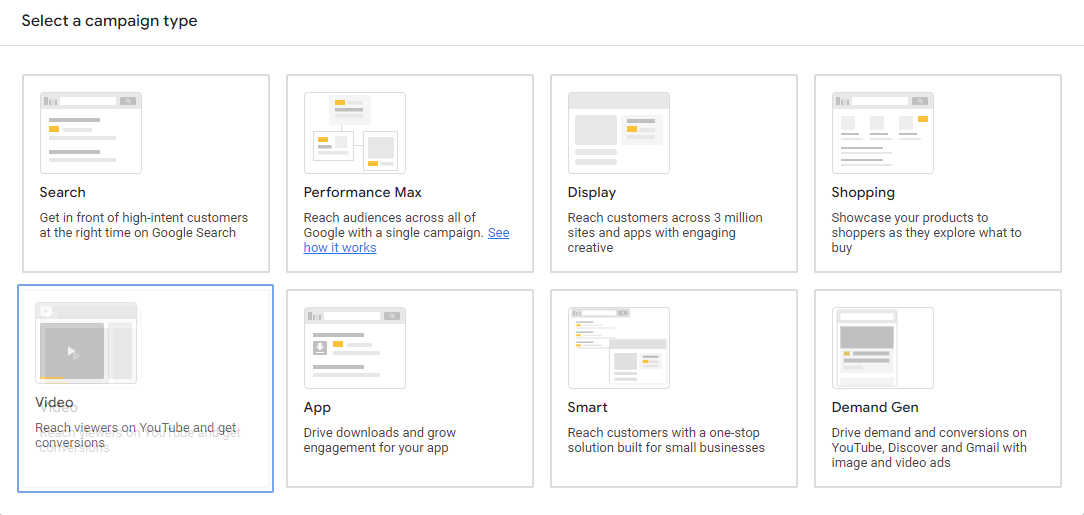This screenshot has height=515, width=1084.
Task: Choose the Smart campaign illustration icon
Action: (619, 348)
